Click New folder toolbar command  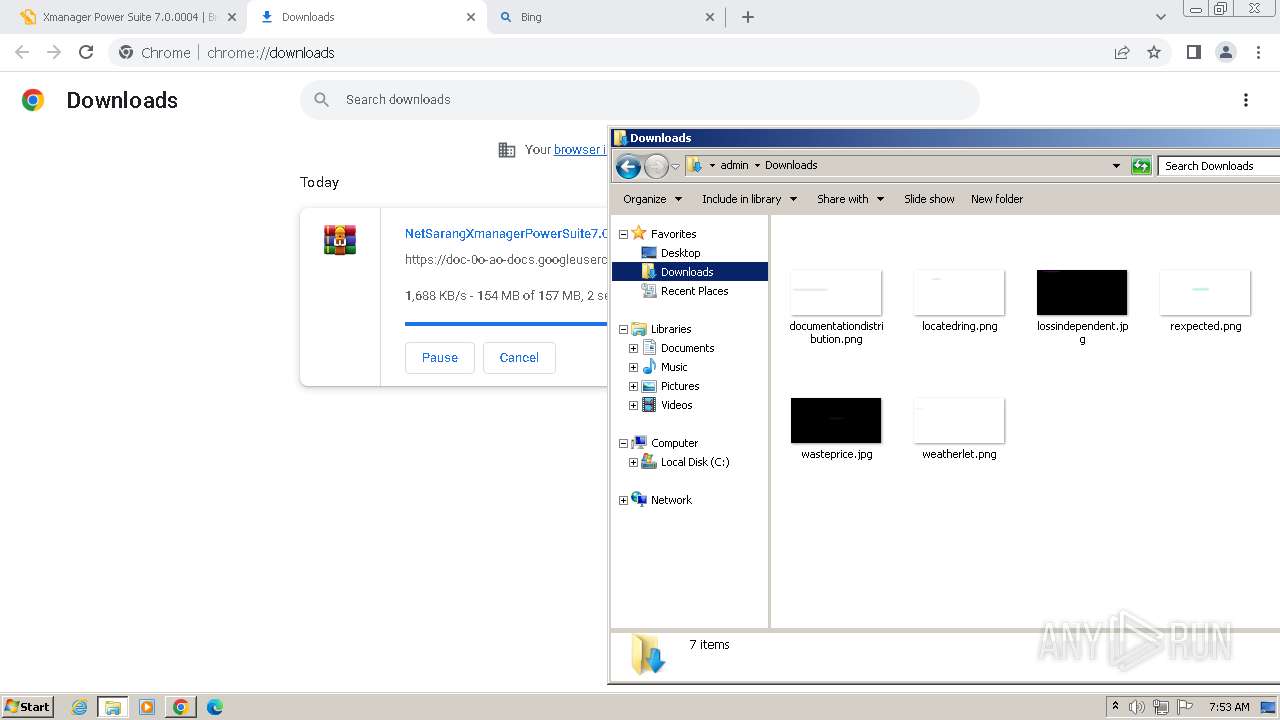click(x=997, y=199)
